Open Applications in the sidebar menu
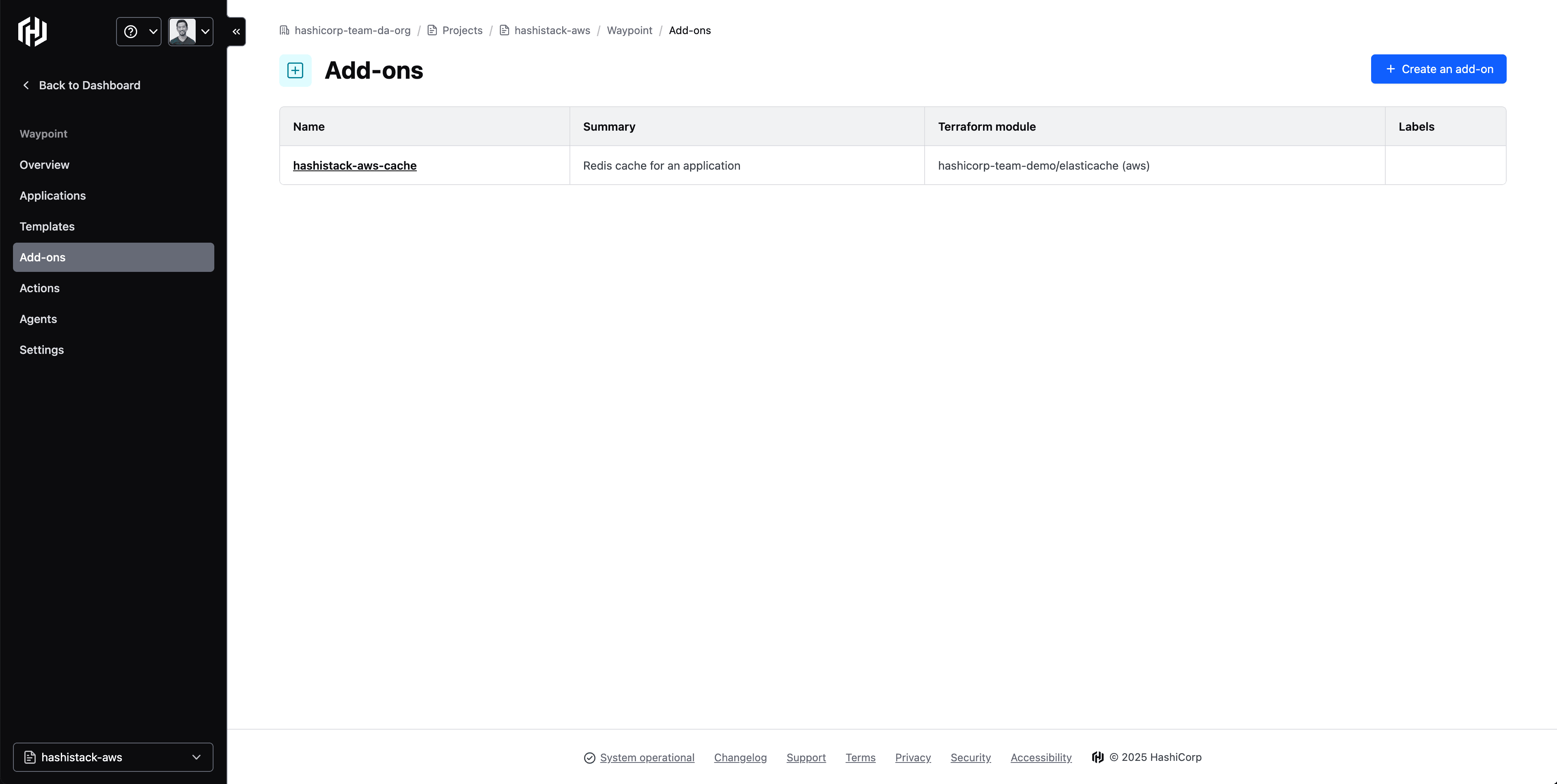1557x784 pixels. [x=53, y=196]
